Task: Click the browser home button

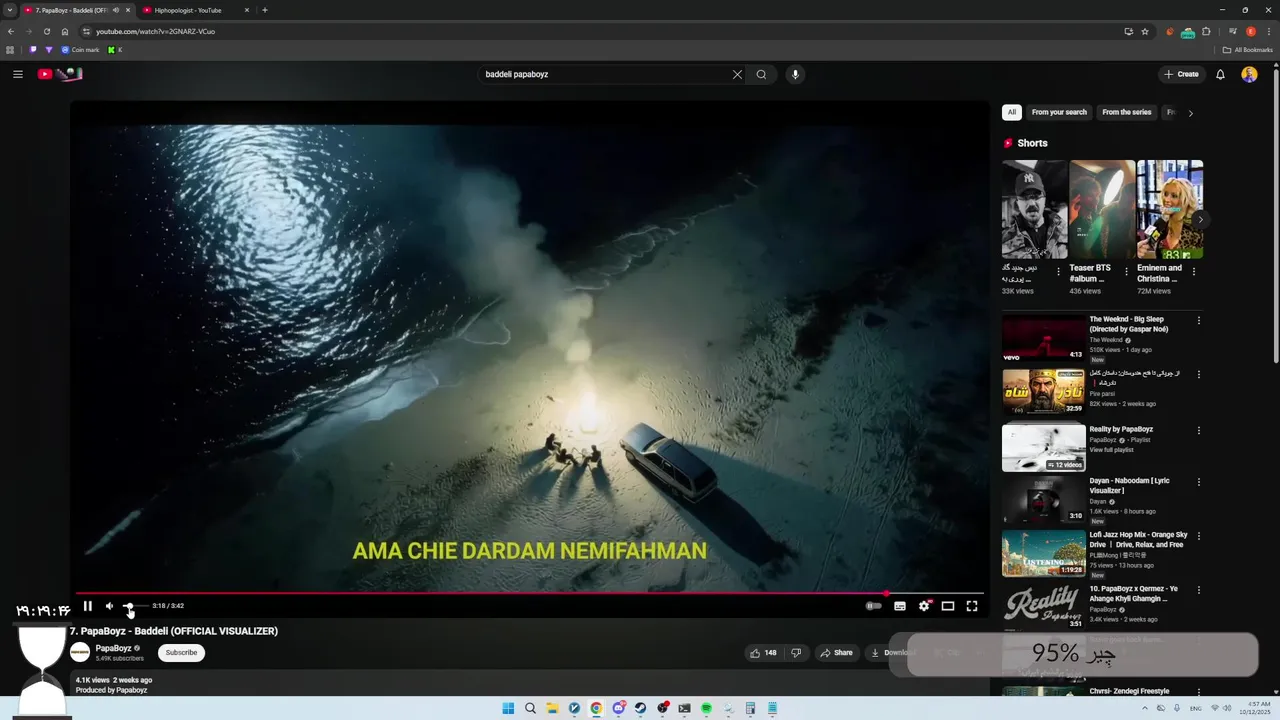Action: click(x=65, y=31)
